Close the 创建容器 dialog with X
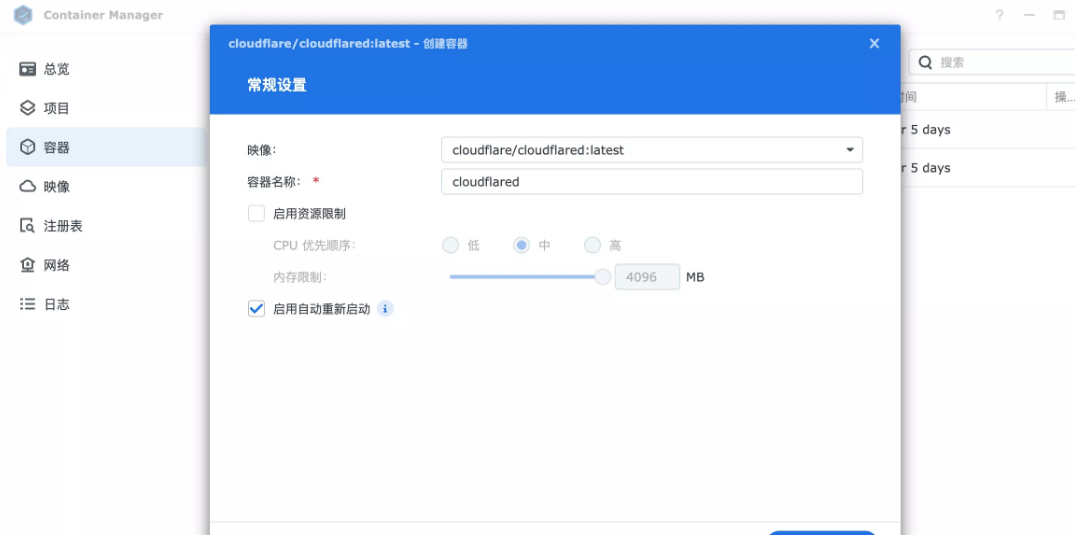The width and height of the screenshot is (1075, 552). pos(874,43)
